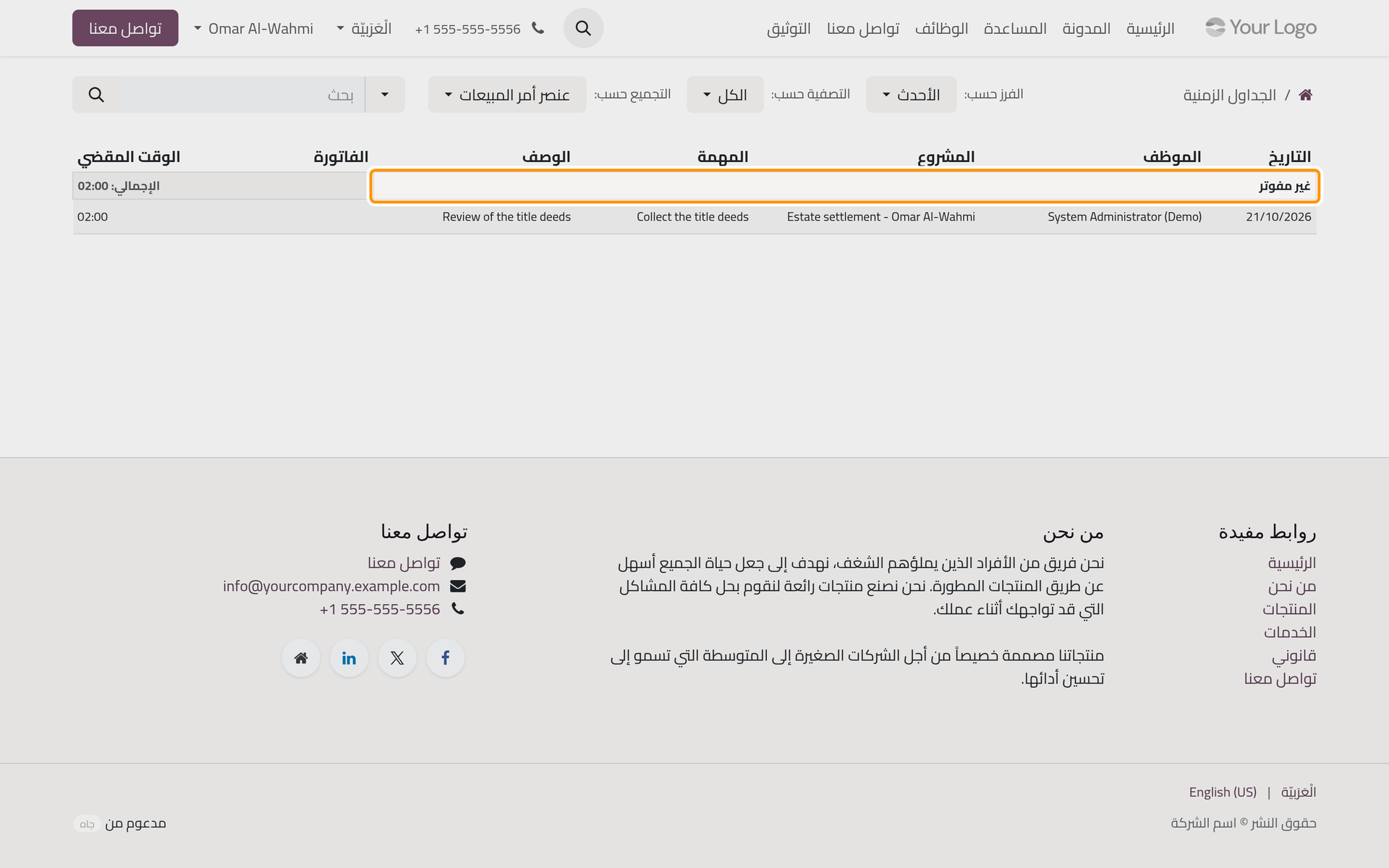Screen dimensions: 1389x868
Task: Open المنتجات footer useful link
Action: tap(1289, 609)
